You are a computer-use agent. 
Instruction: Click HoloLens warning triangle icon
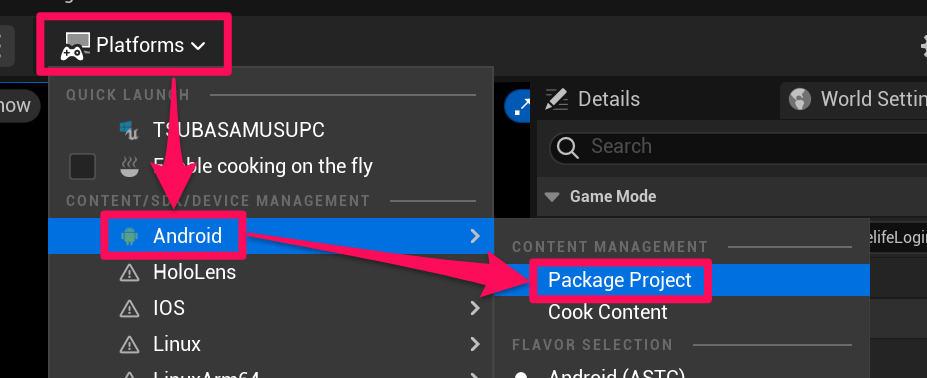pyautogui.click(x=129, y=273)
